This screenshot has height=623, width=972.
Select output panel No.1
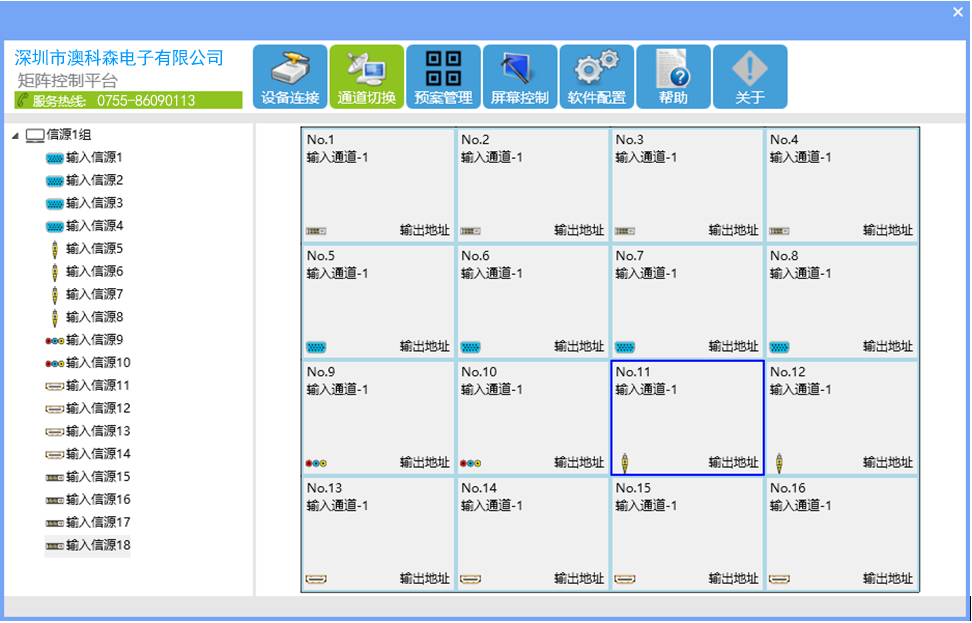(x=378, y=185)
